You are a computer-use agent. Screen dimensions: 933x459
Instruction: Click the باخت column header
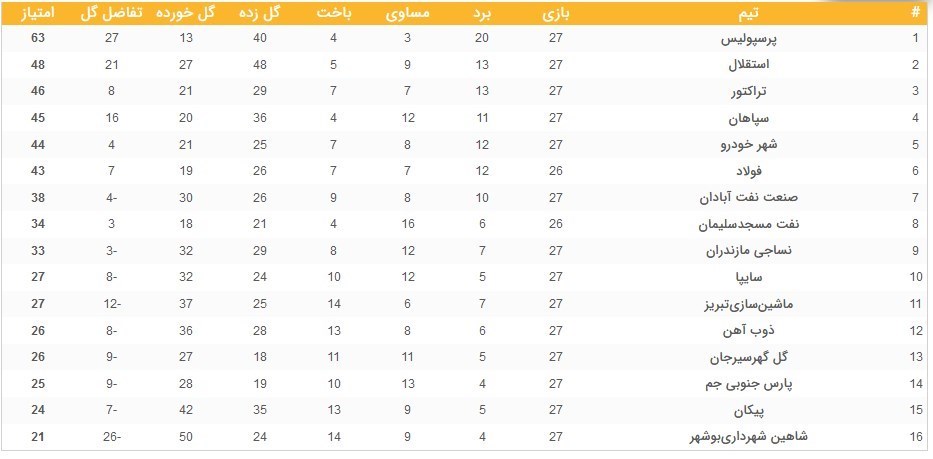tap(333, 13)
